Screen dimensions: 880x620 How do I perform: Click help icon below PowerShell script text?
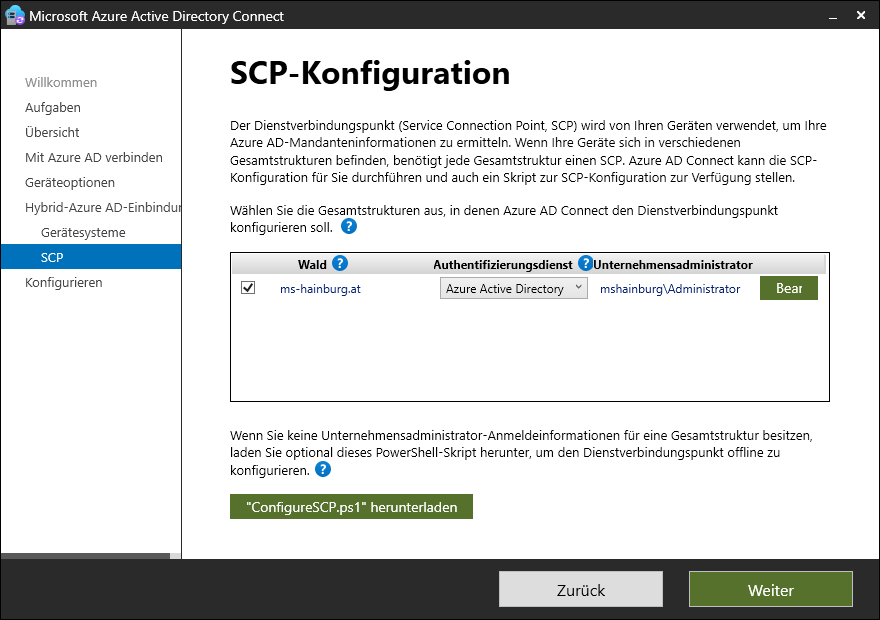coord(322,469)
